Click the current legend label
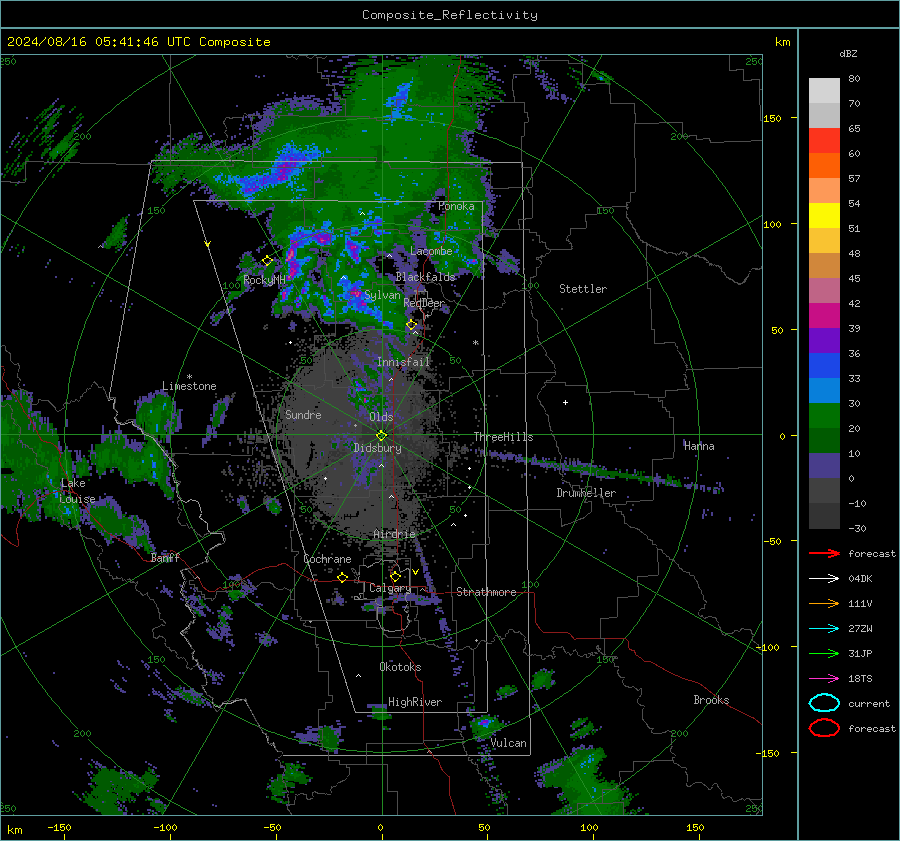This screenshot has height=841, width=900. click(869, 703)
